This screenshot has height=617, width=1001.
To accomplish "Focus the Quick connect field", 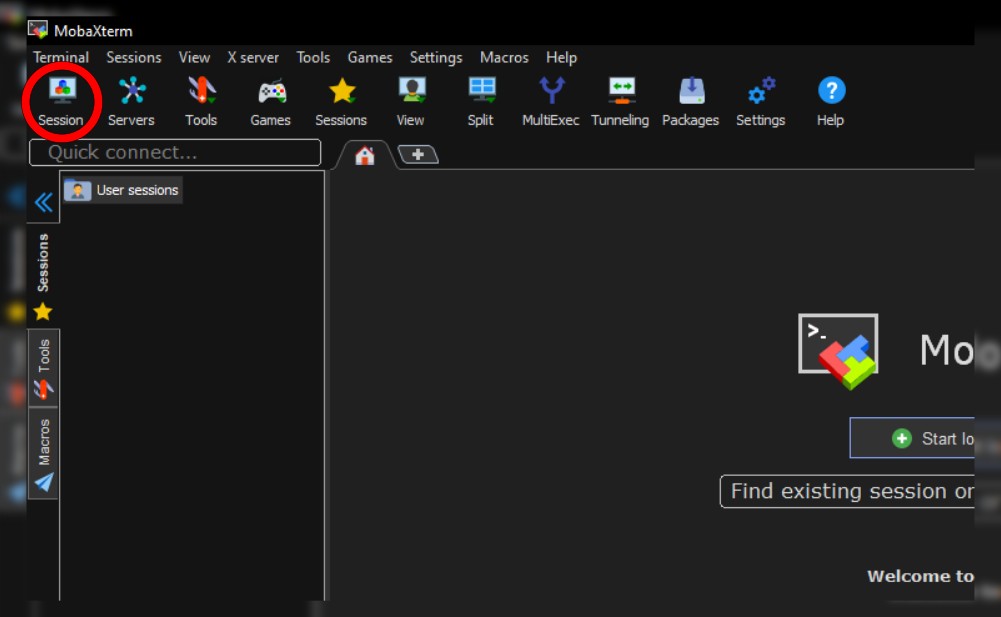I will pyautogui.click(x=175, y=153).
